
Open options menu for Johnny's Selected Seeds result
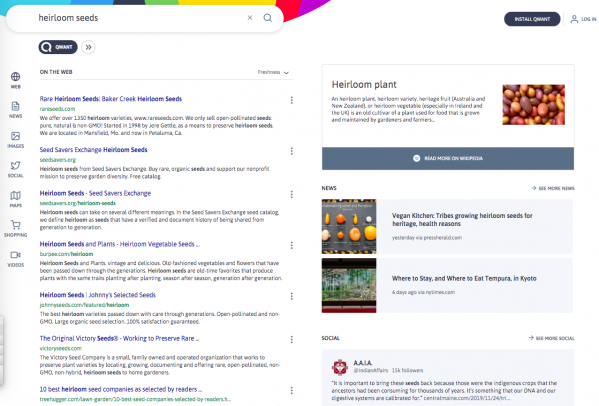291,296
